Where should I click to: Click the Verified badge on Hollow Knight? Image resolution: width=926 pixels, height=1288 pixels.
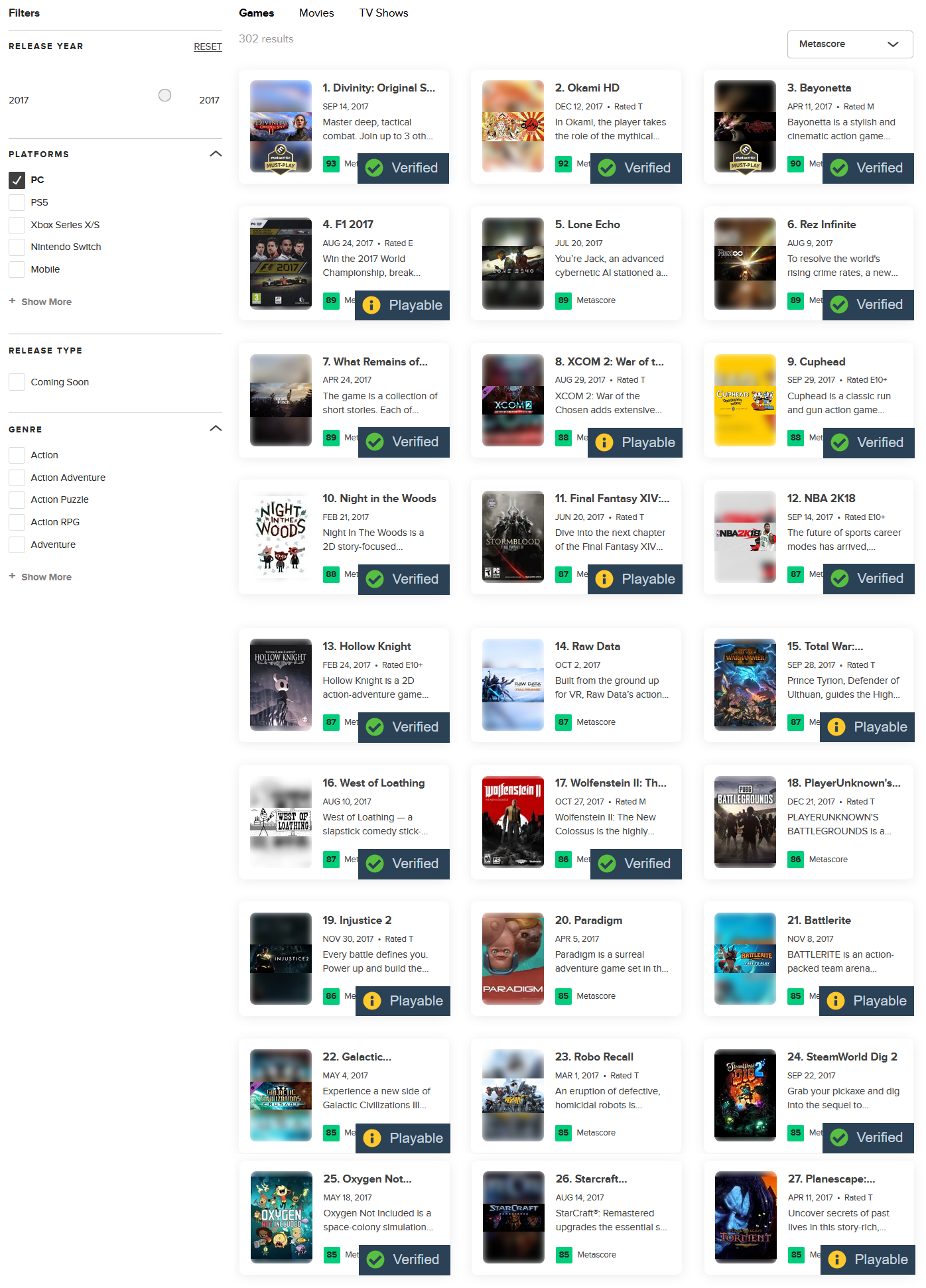tap(404, 727)
